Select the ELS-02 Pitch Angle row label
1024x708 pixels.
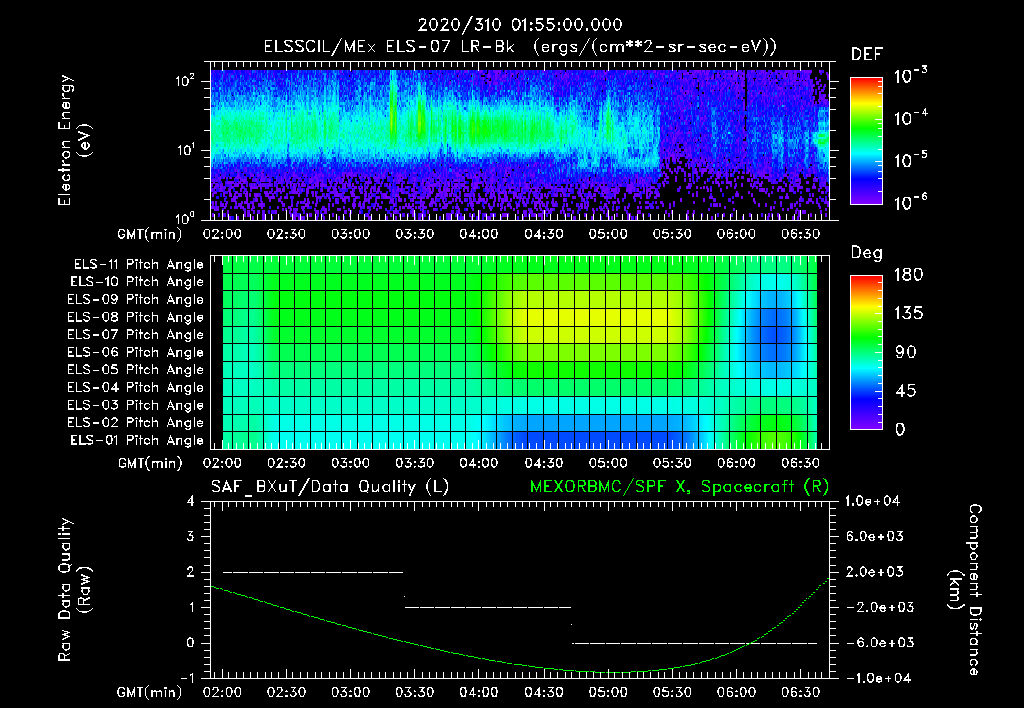tap(136, 423)
